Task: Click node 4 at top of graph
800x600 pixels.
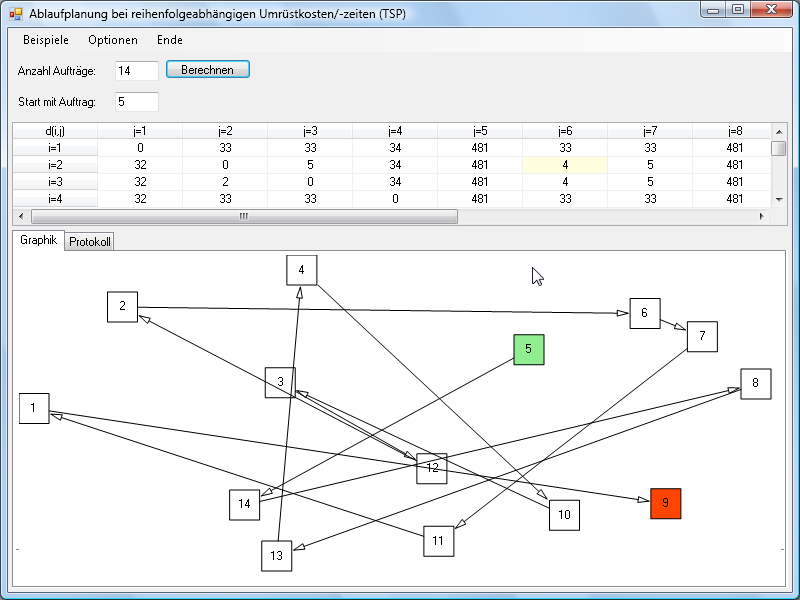Action: point(301,270)
